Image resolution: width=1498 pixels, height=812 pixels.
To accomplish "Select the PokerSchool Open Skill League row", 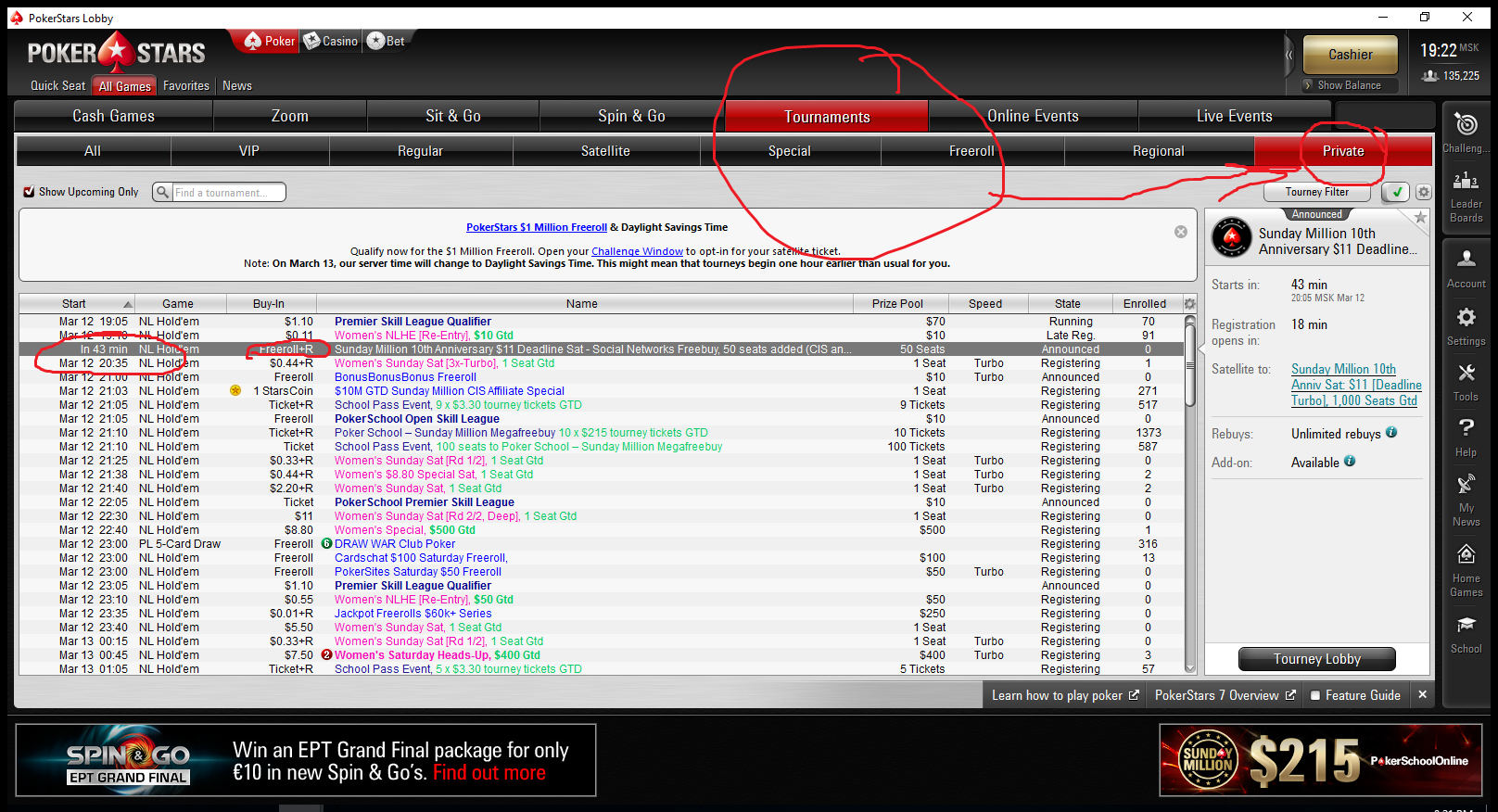I will point(601,418).
